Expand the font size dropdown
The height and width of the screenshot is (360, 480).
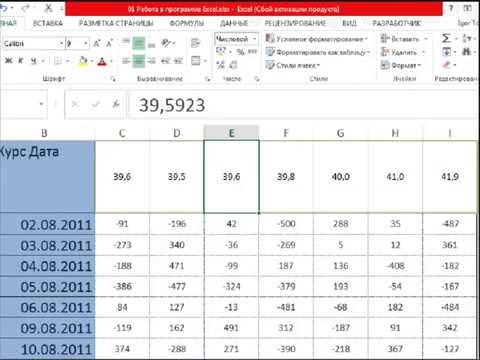tap(86, 44)
